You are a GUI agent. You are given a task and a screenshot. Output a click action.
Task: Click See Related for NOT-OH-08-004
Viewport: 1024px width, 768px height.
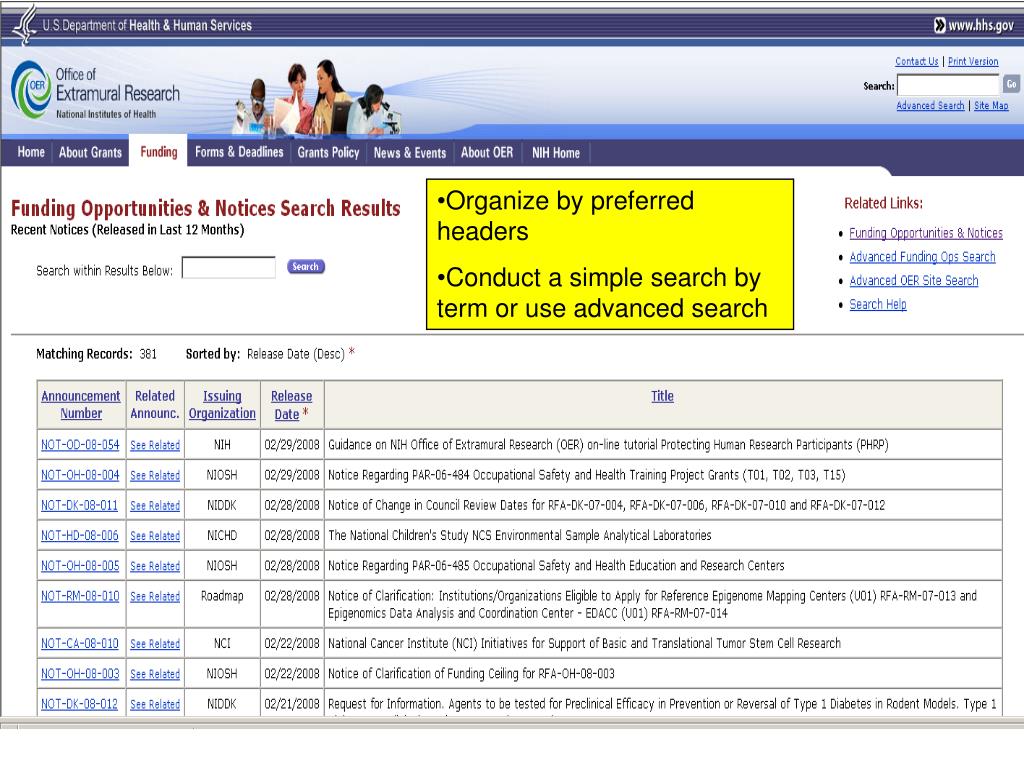(x=155, y=475)
